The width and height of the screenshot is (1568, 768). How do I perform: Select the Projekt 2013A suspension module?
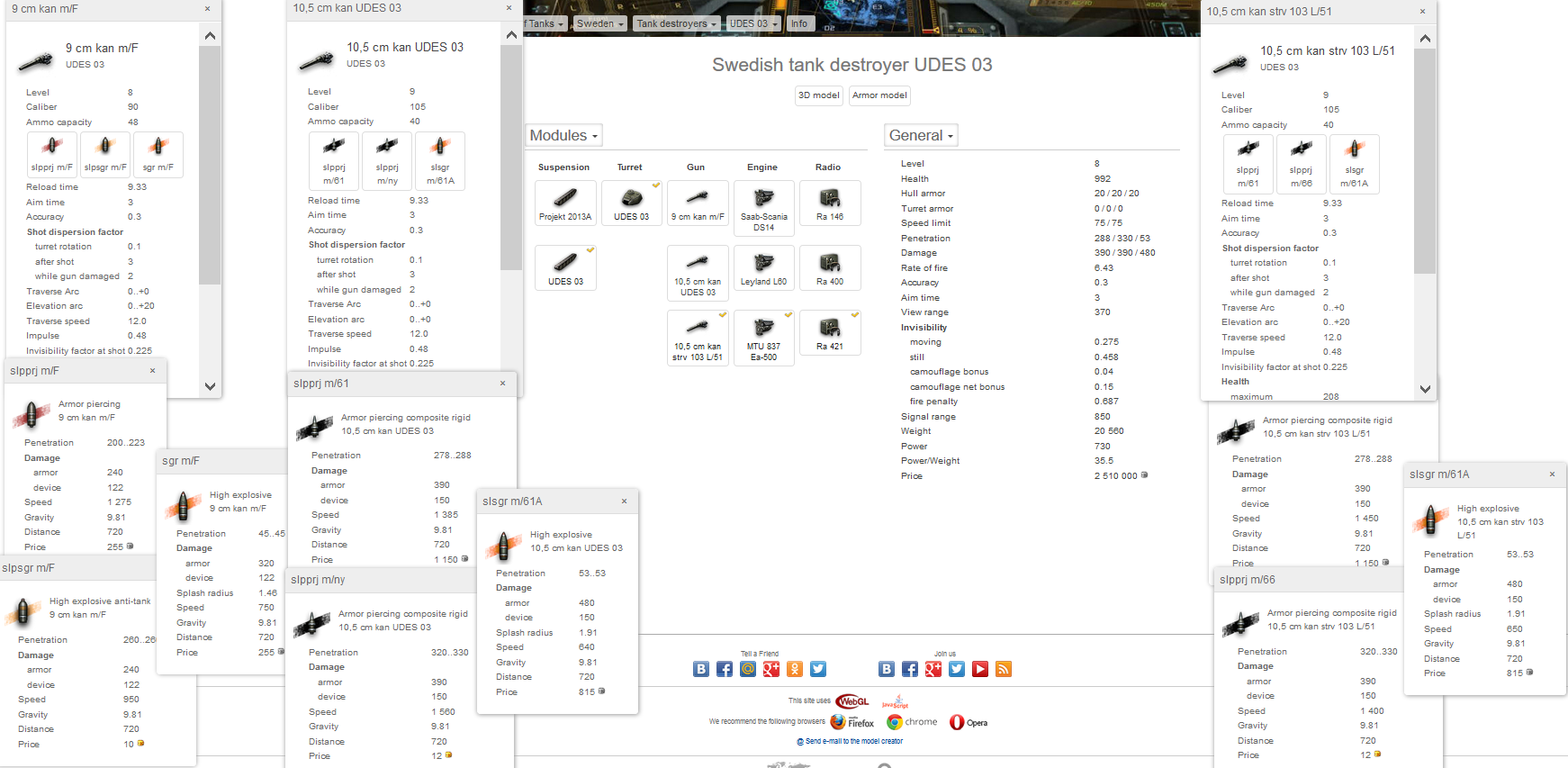coord(565,203)
